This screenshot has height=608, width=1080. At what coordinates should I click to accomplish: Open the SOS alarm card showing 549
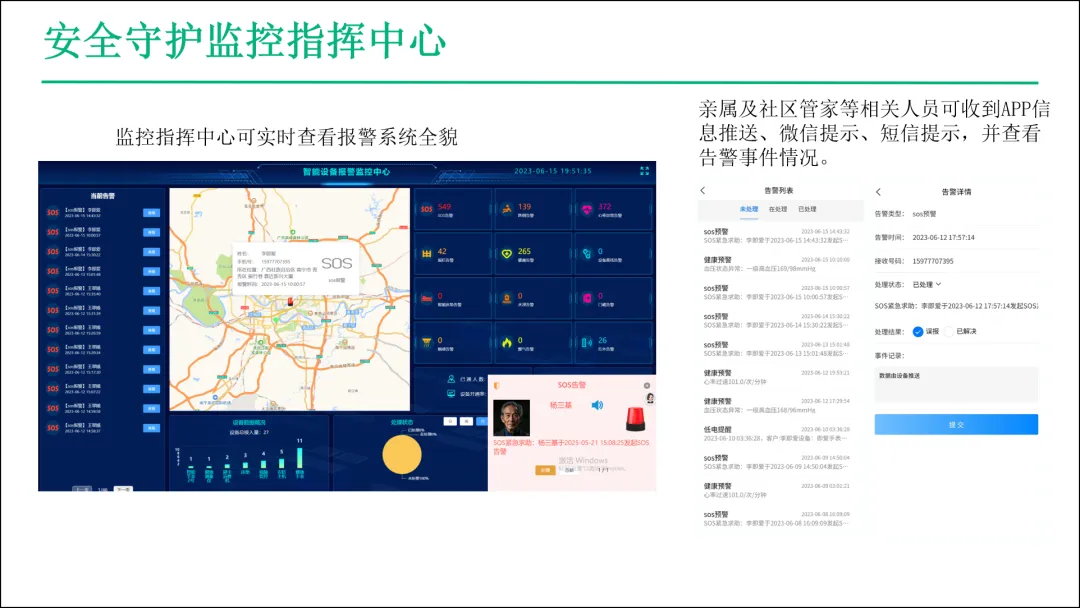453,210
